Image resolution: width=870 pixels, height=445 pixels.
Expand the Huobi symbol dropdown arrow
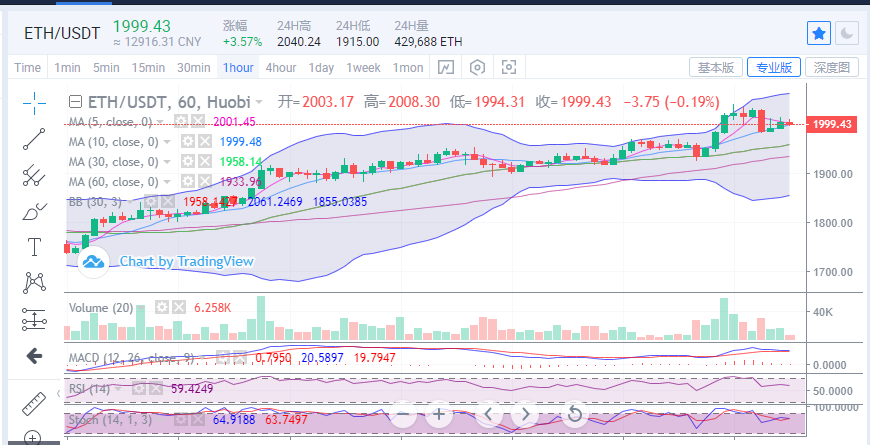pyautogui.click(x=258, y=102)
